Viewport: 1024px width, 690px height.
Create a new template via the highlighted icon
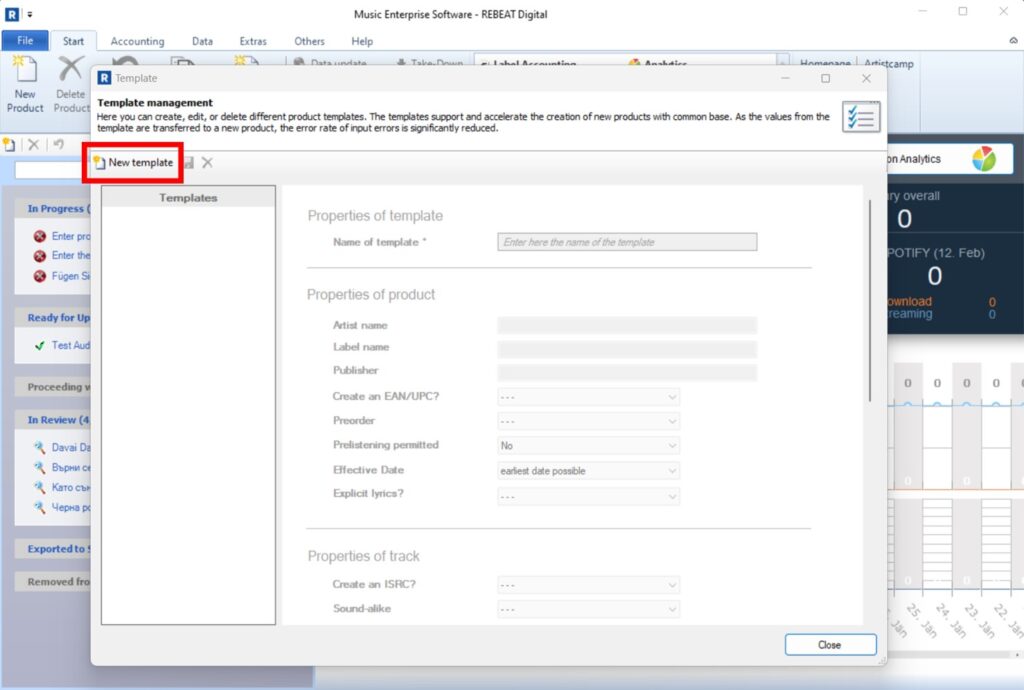point(132,161)
